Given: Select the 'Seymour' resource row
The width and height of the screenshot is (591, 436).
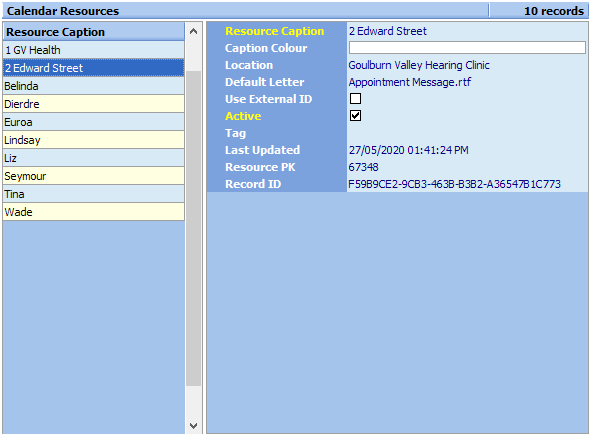Looking at the screenshot, I should click(93, 176).
